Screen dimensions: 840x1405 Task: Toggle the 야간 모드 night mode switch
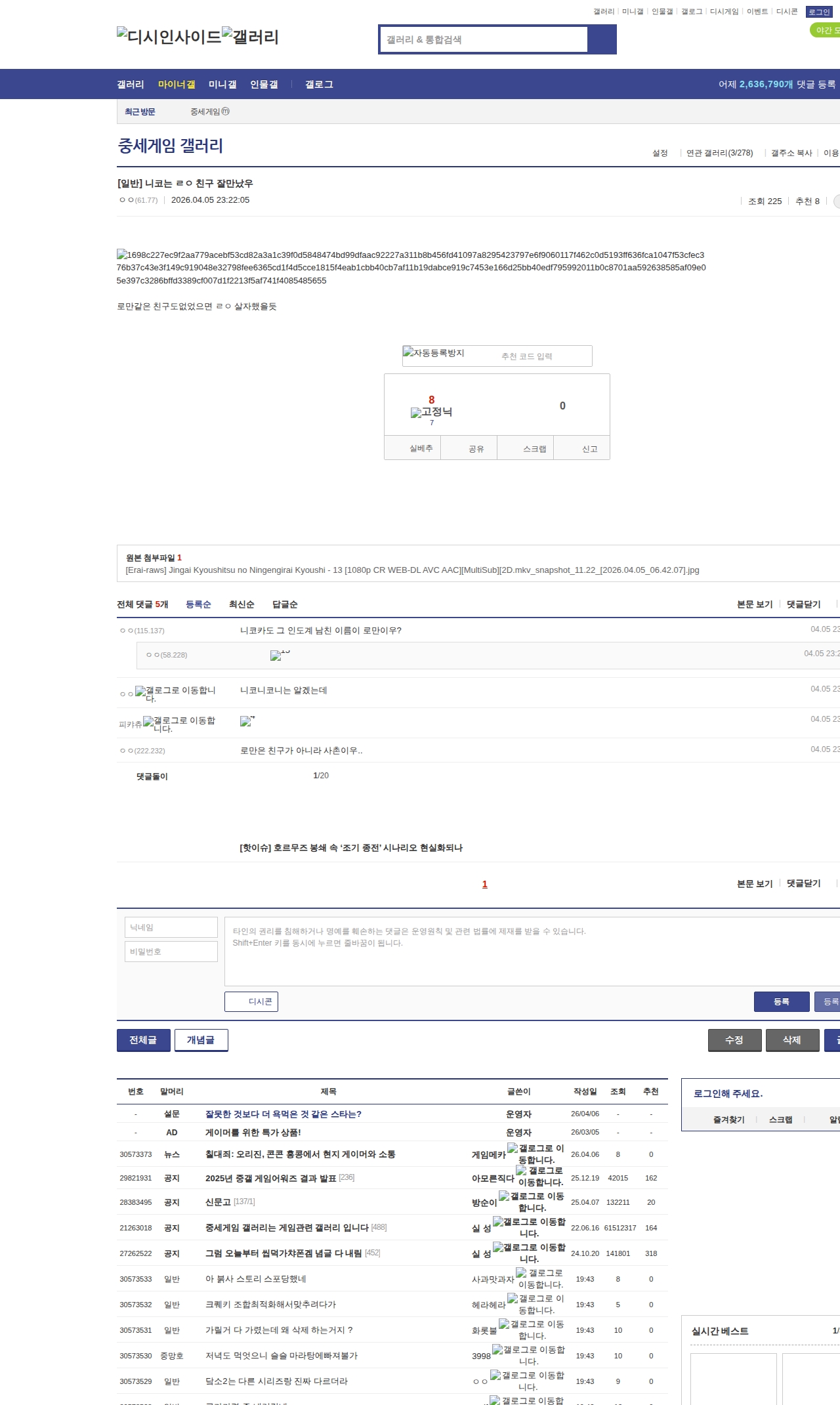coord(825,30)
